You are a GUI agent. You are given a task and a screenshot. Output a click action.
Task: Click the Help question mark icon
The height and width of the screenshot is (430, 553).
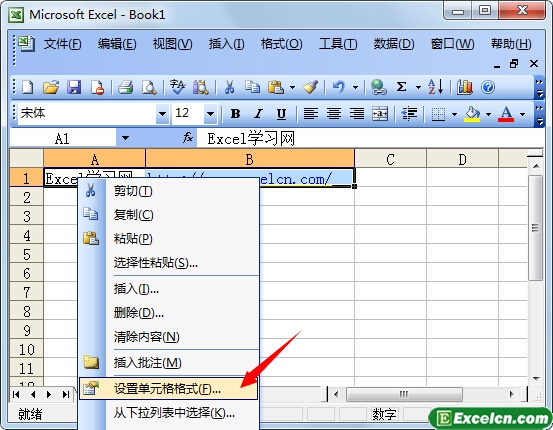(488, 87)
